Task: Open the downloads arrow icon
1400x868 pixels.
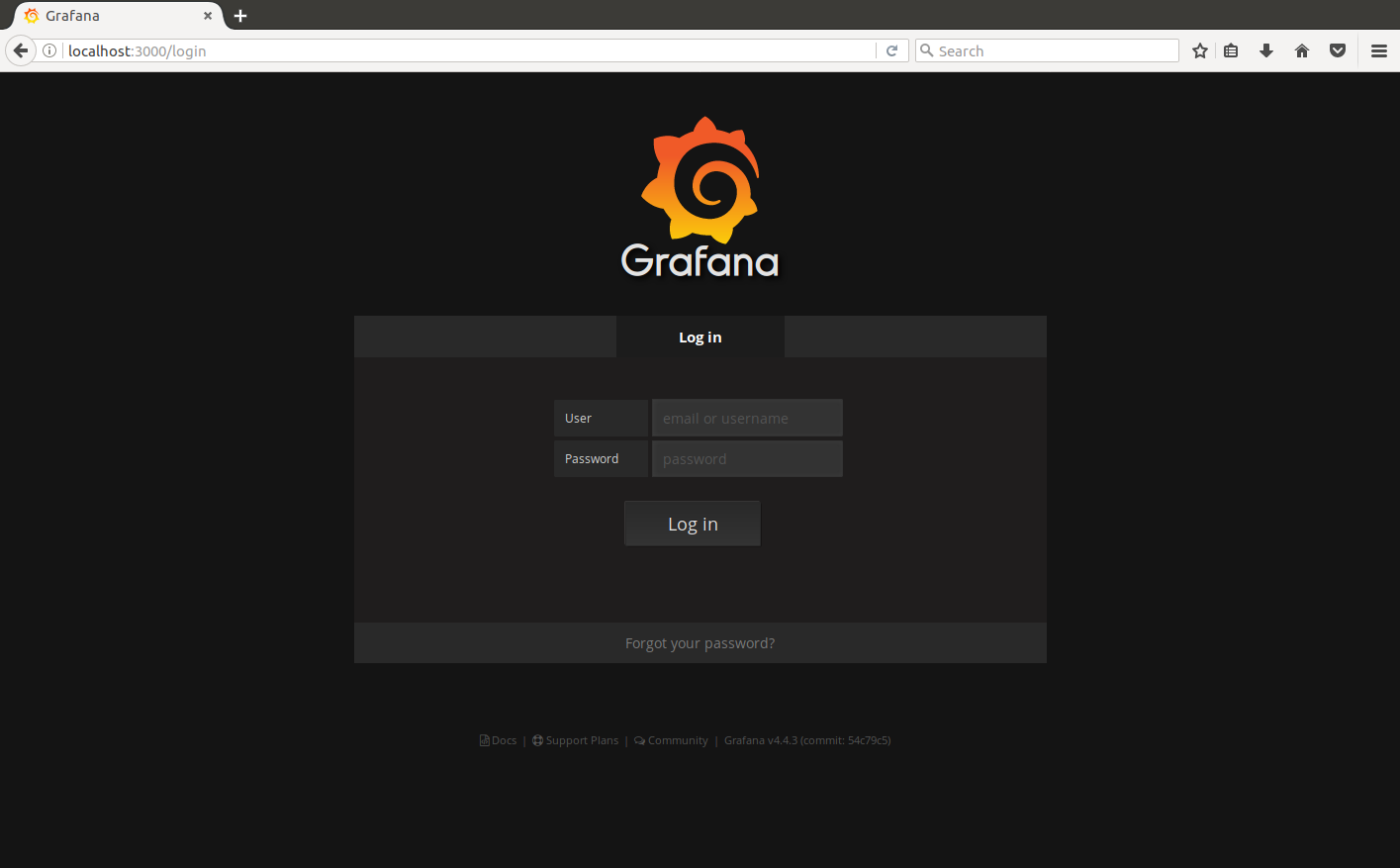Action: [x=1266, y=50]
